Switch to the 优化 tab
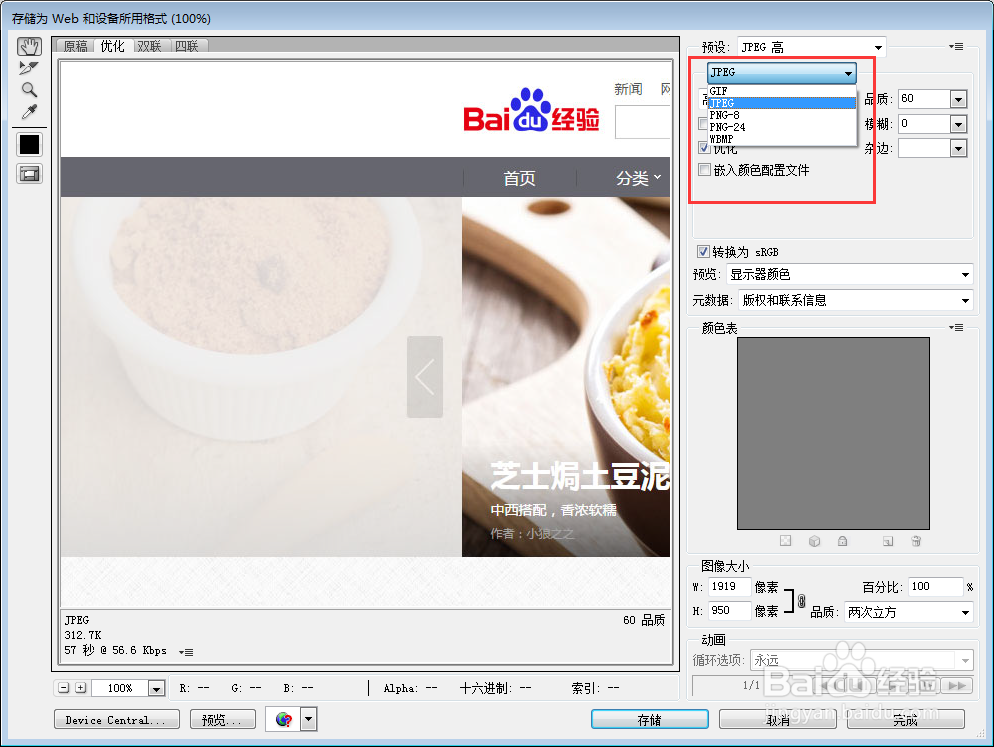This screenshot has width=994, height=747. click(x=113, y=46)
